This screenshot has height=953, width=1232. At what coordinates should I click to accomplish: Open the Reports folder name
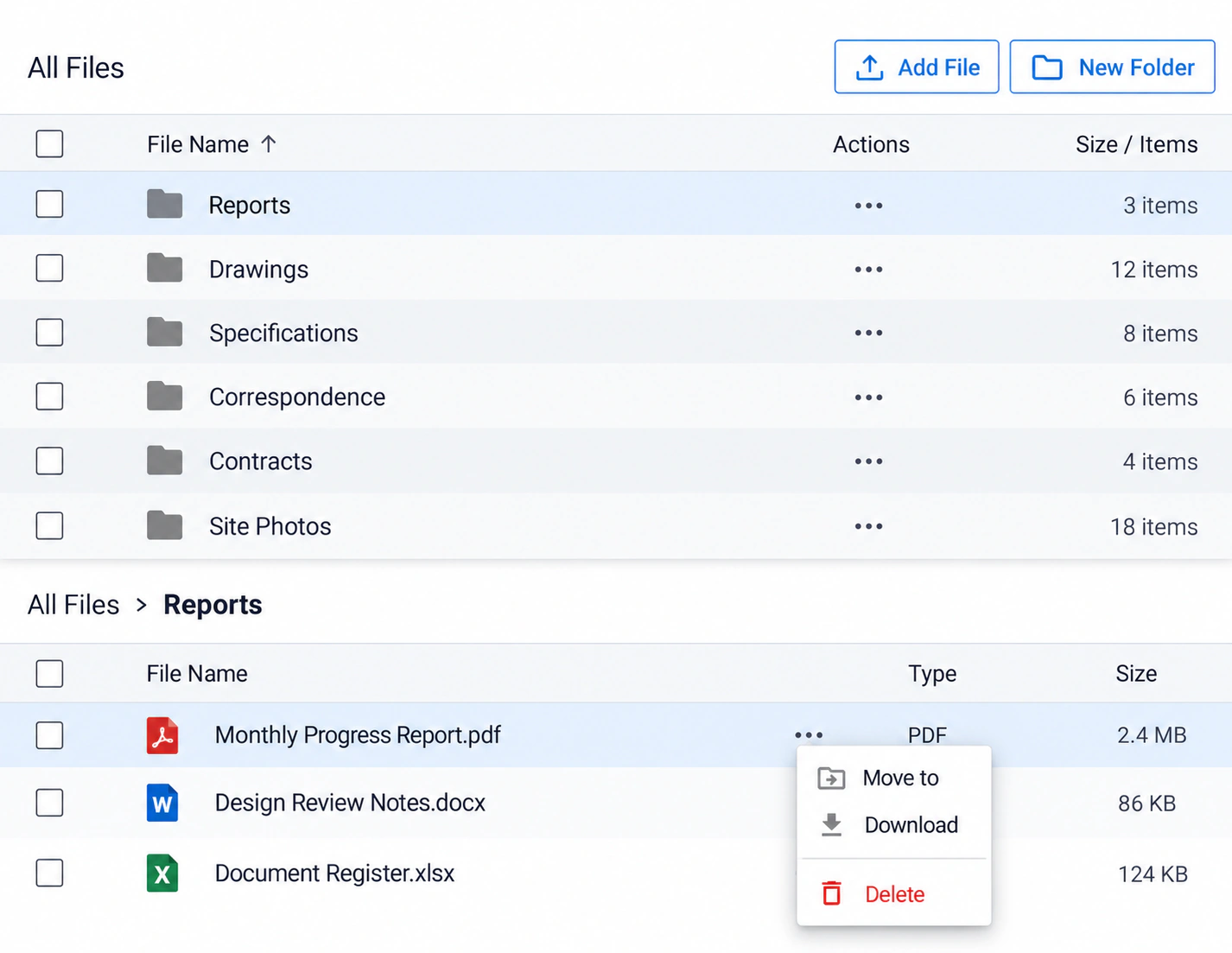[x=250, y=206]
